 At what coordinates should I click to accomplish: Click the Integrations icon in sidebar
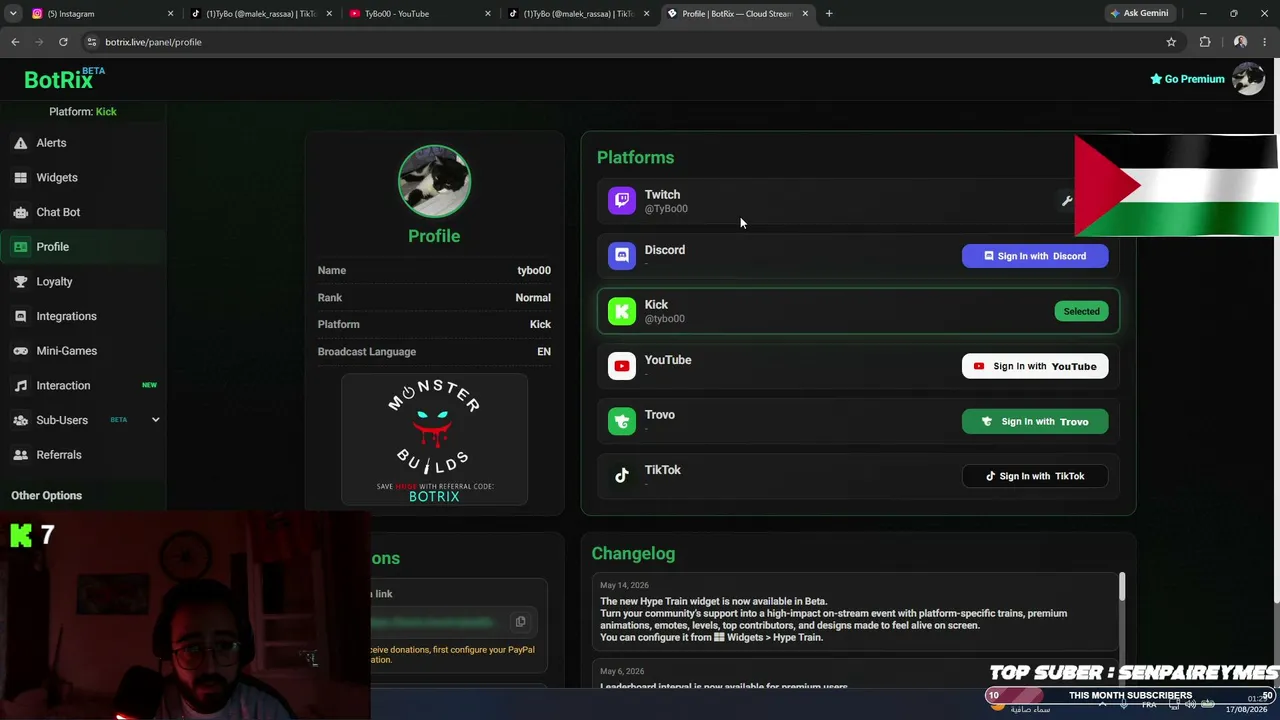(x=20, y=316)
